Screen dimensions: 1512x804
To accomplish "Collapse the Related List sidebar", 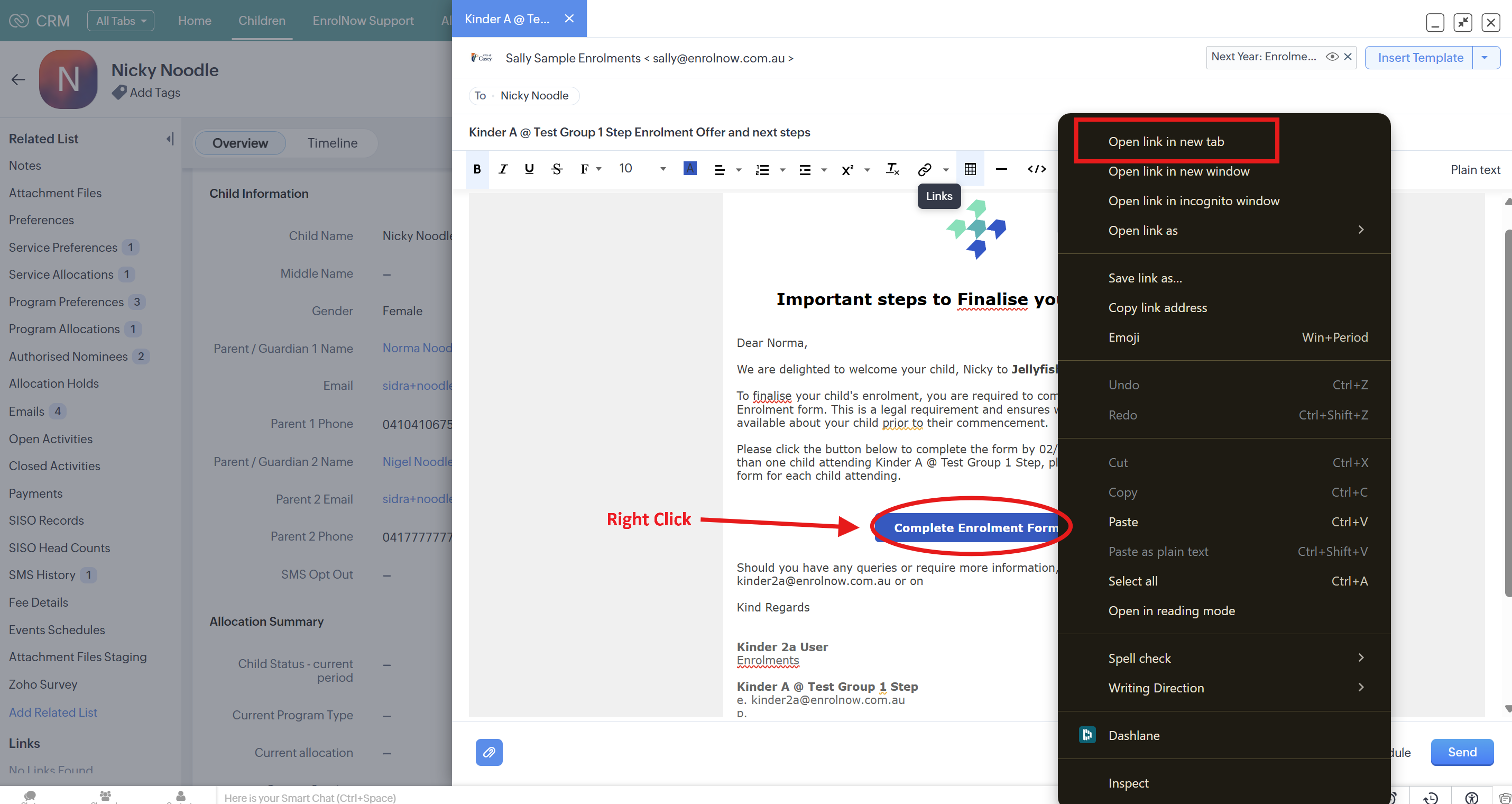I will (x=170, y=139).
